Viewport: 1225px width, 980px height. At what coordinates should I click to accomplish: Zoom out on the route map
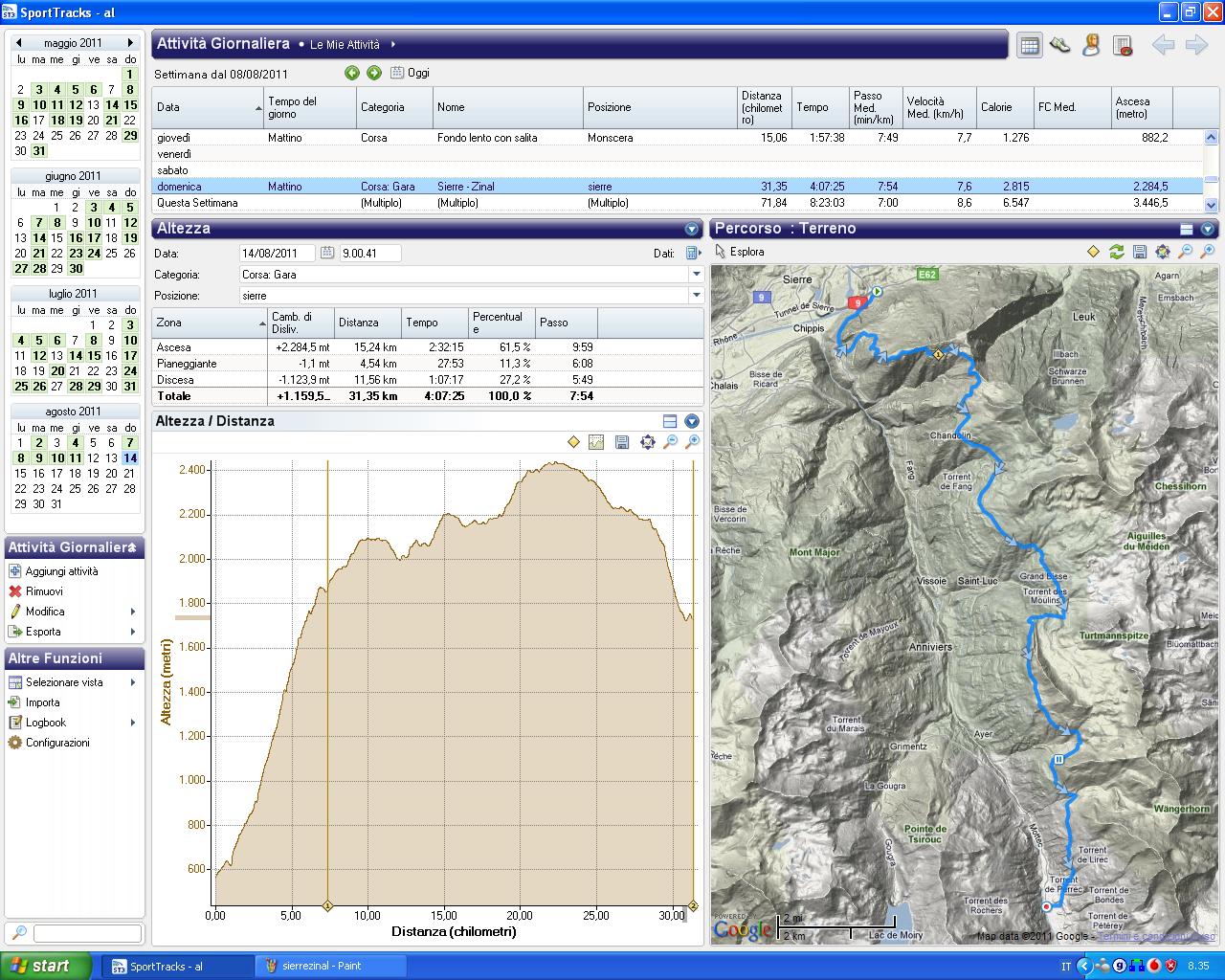[x=1185, y=252]
